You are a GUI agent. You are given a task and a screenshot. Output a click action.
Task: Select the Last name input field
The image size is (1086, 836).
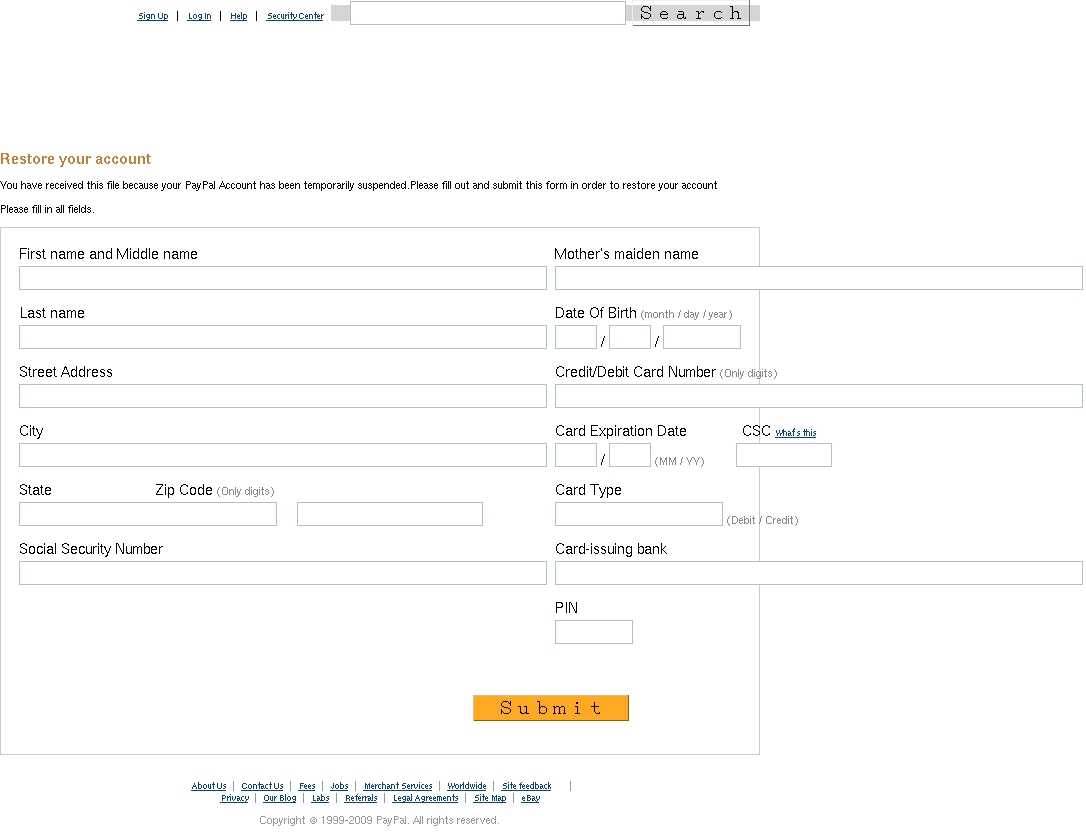(283, 337)
